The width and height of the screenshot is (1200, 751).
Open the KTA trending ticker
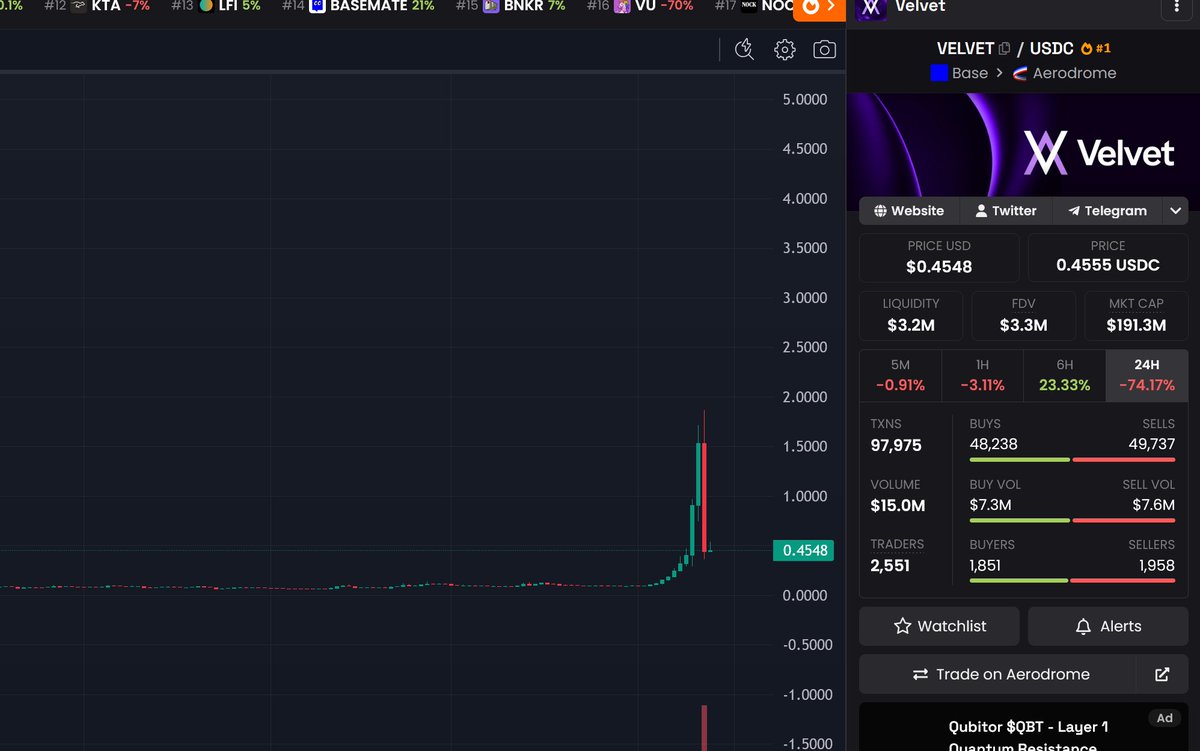click(x=97, y=6)
